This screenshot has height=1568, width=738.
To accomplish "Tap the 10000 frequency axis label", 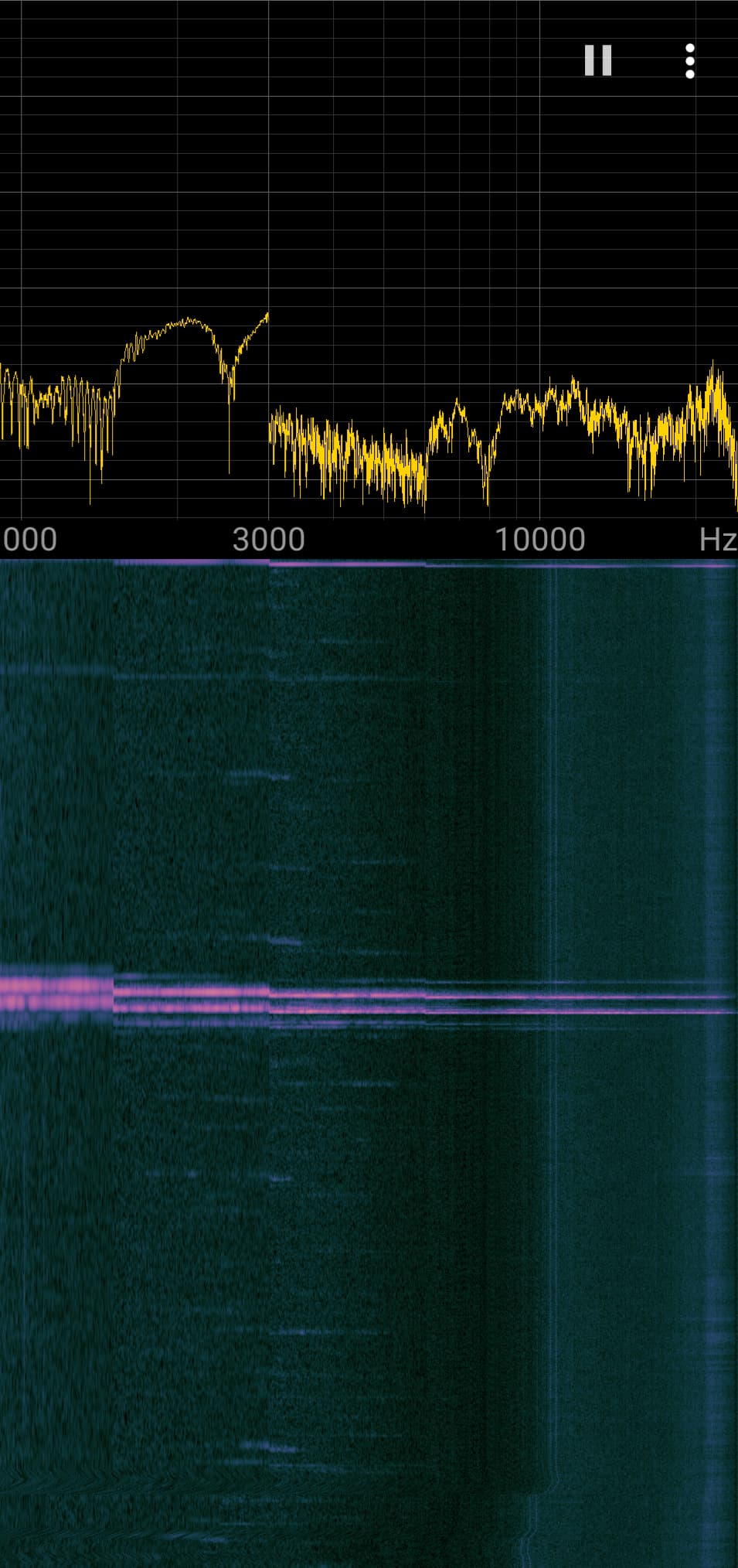I will click(539, 539).
